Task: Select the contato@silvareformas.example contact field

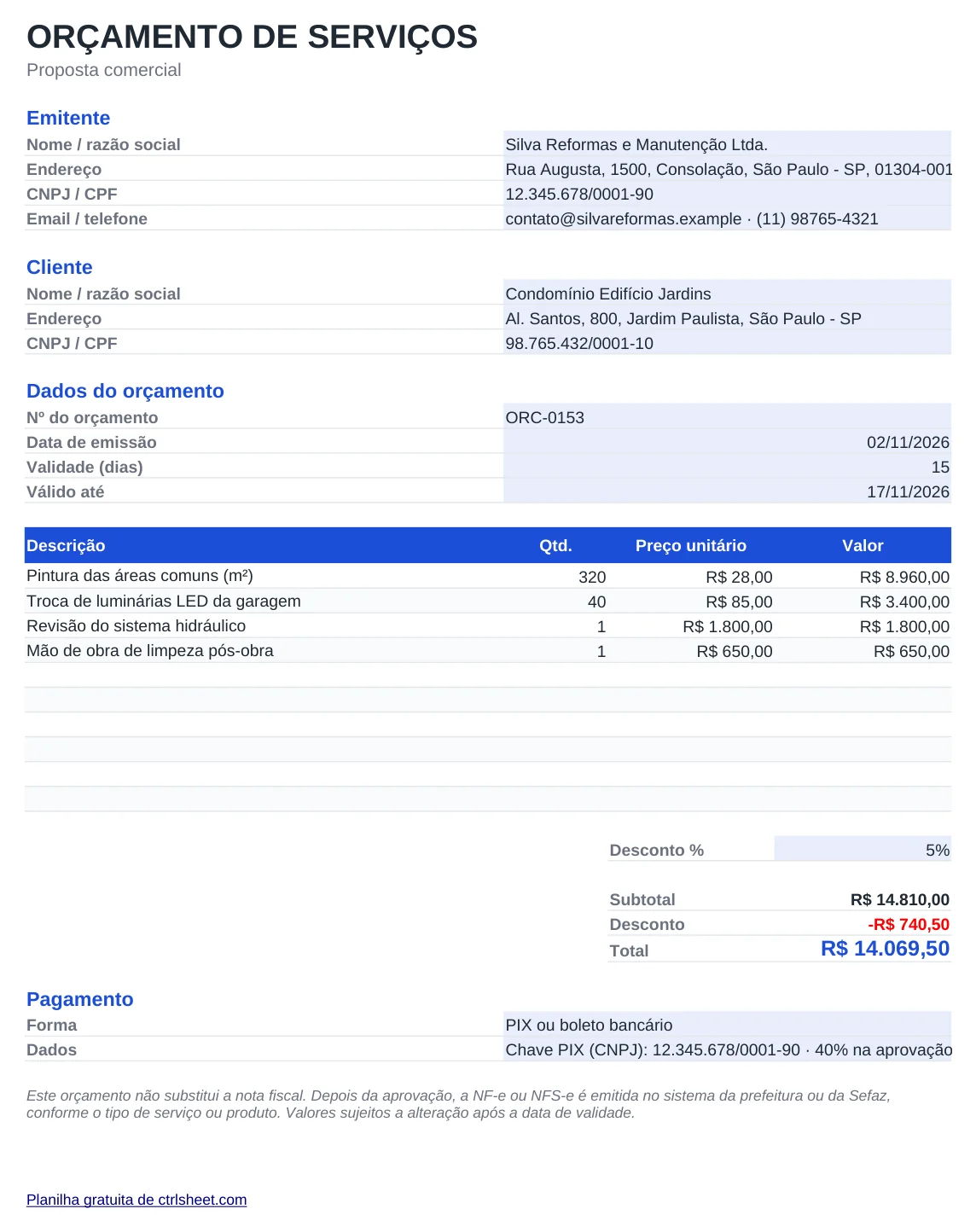Action: [x=727, y=218]
